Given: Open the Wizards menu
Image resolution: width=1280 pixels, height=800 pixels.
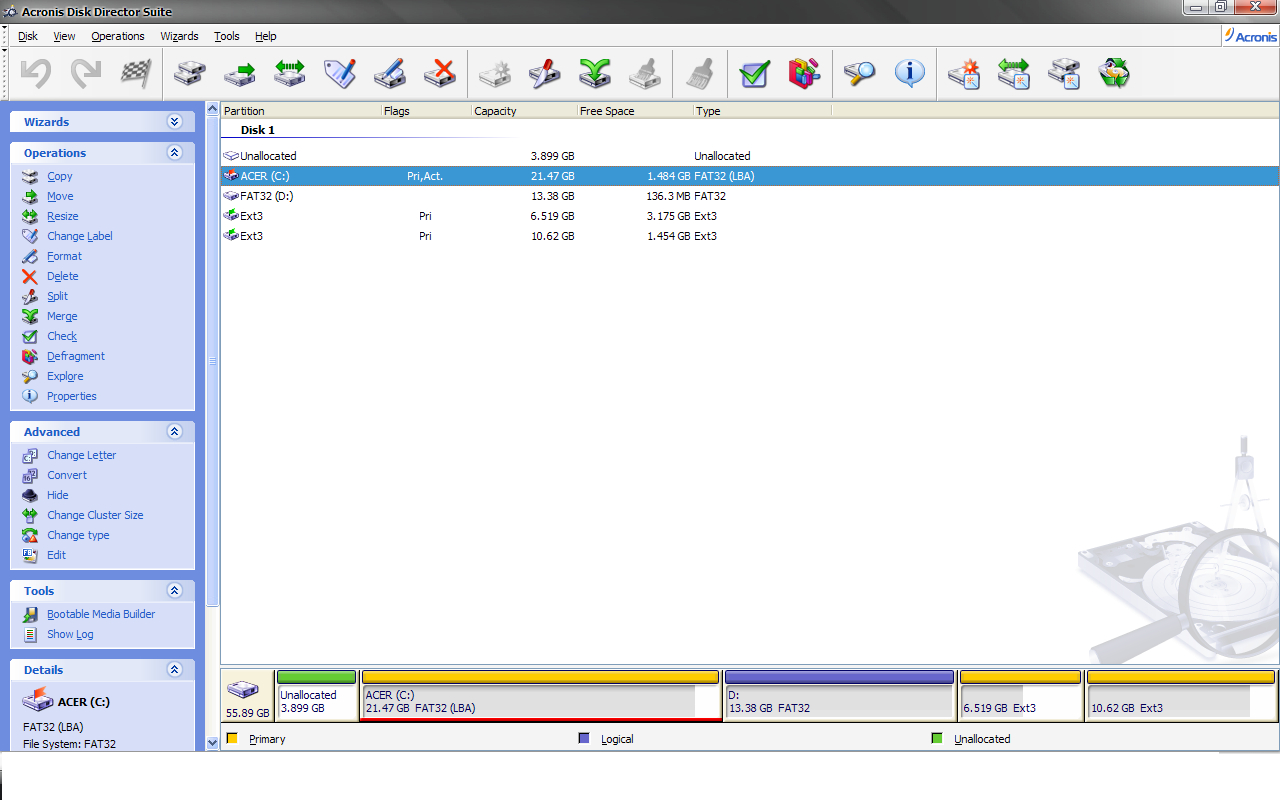Looking at the screenshot, I should [x=179, y=36].
